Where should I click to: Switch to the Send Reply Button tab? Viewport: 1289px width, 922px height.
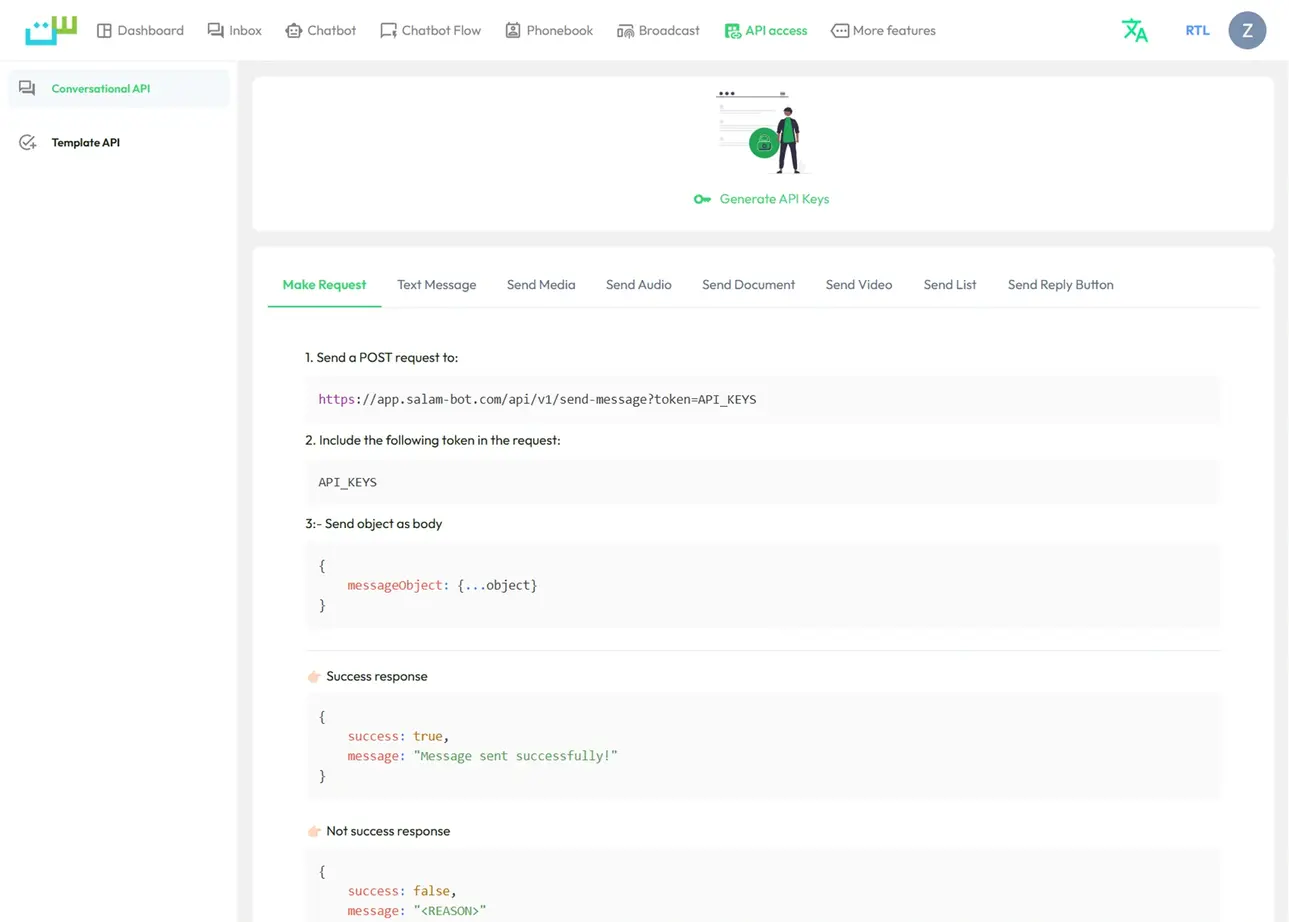click(x=1060, y=285)
